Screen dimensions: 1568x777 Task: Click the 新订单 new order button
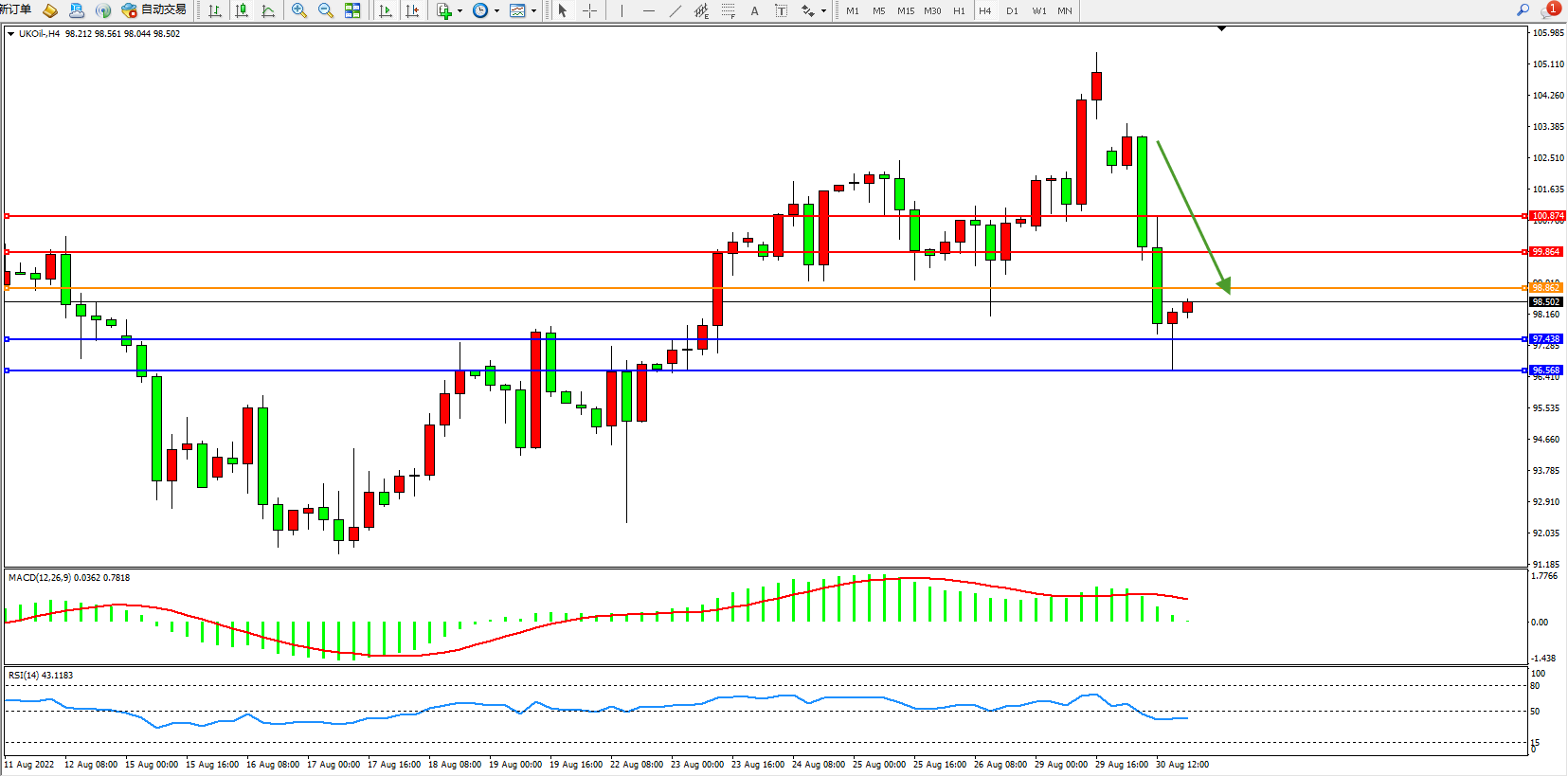pos(16,9)
